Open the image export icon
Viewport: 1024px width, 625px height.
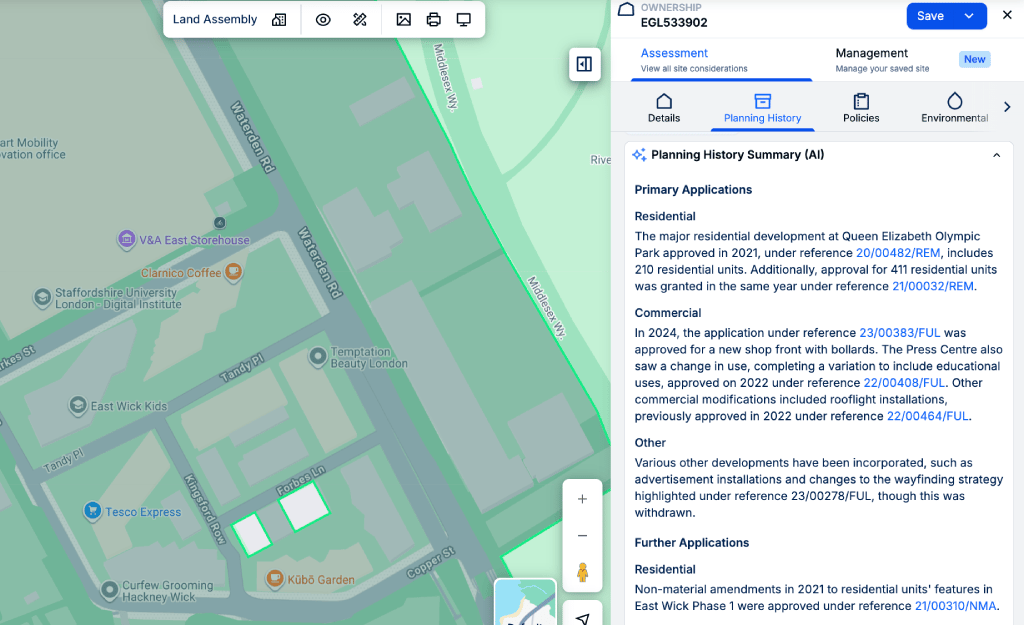[403, 19]
